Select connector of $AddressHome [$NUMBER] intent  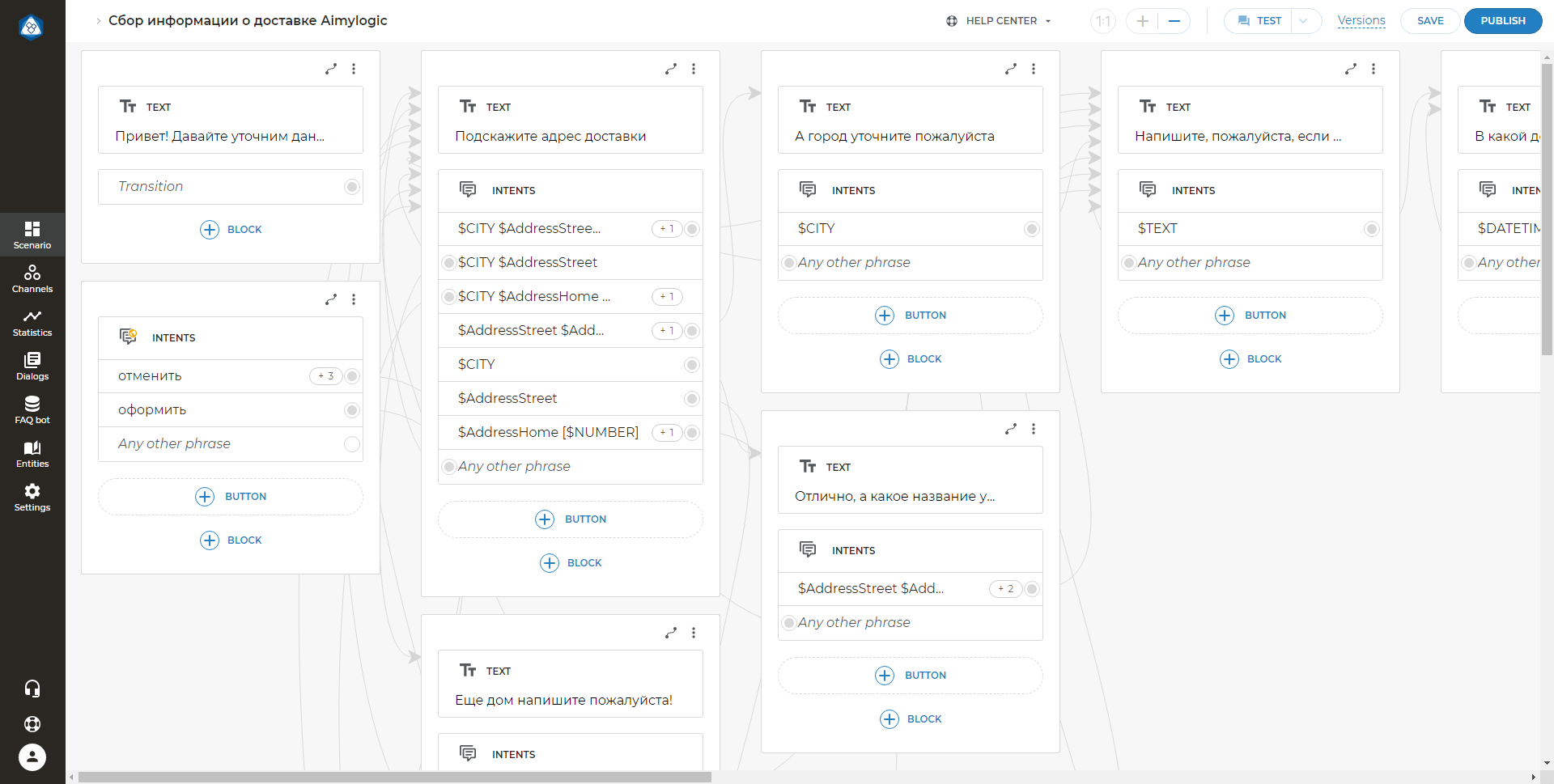pos(692,433)
